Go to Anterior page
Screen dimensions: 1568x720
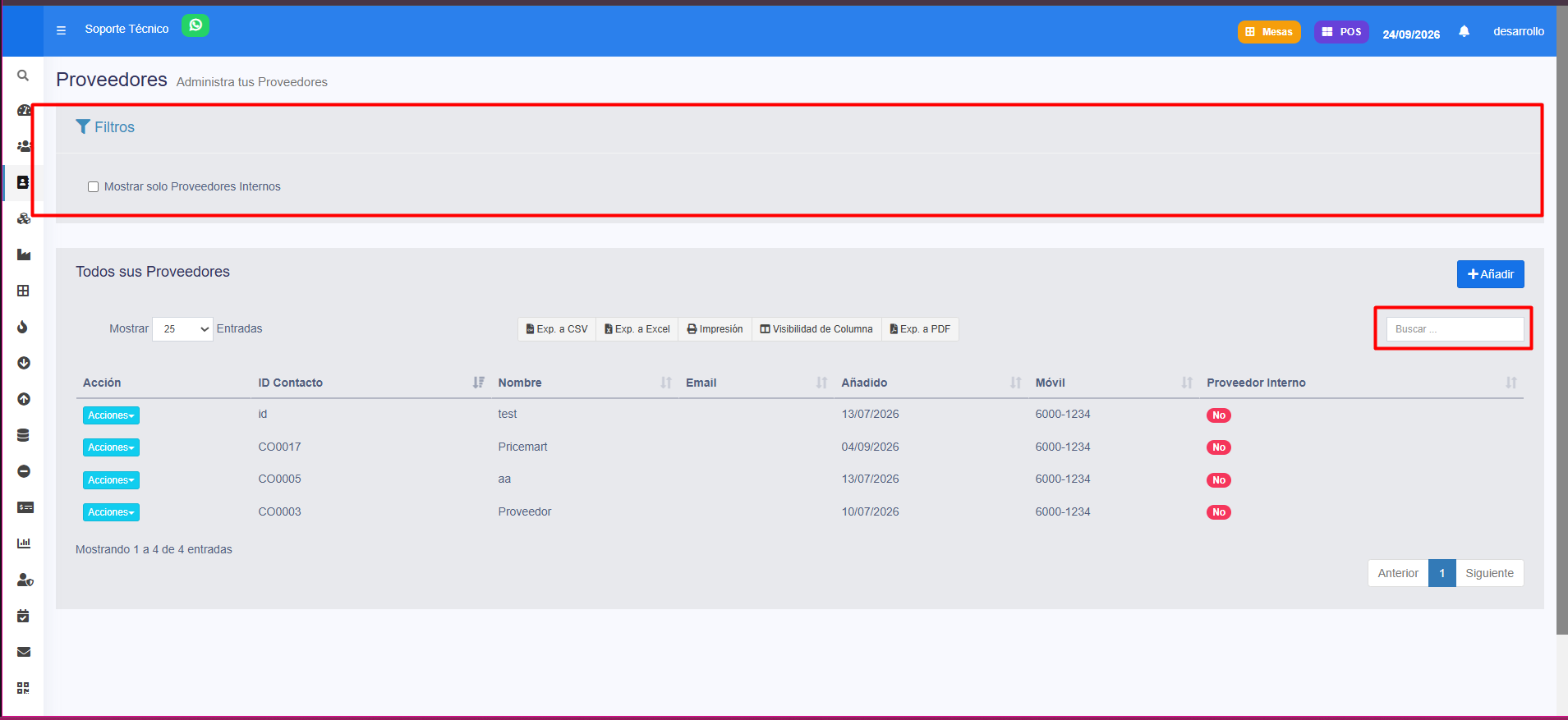(1398, 573)
